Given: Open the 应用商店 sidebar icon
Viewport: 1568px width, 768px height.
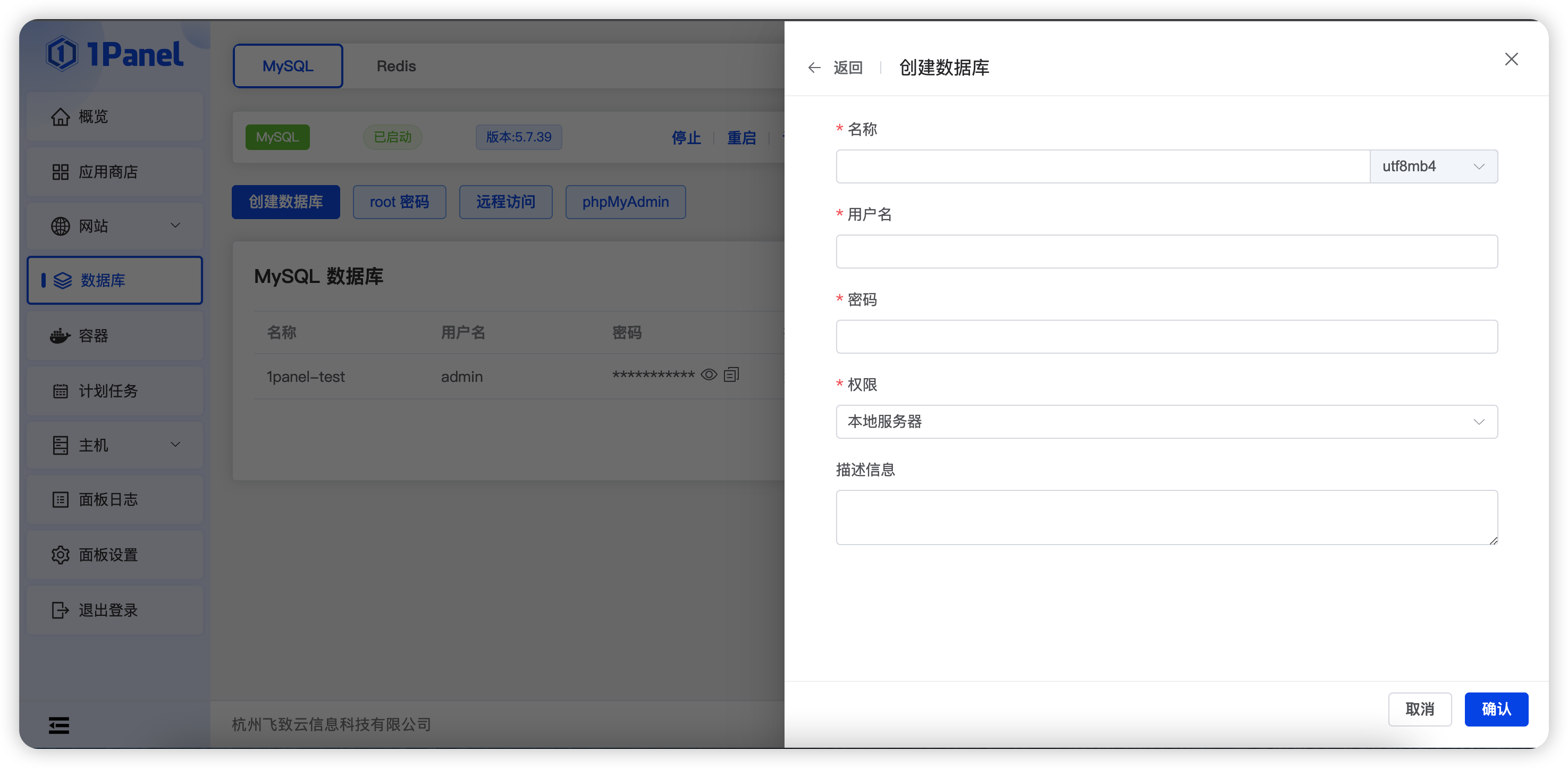Looking at the screenshot, I should 110,171.
